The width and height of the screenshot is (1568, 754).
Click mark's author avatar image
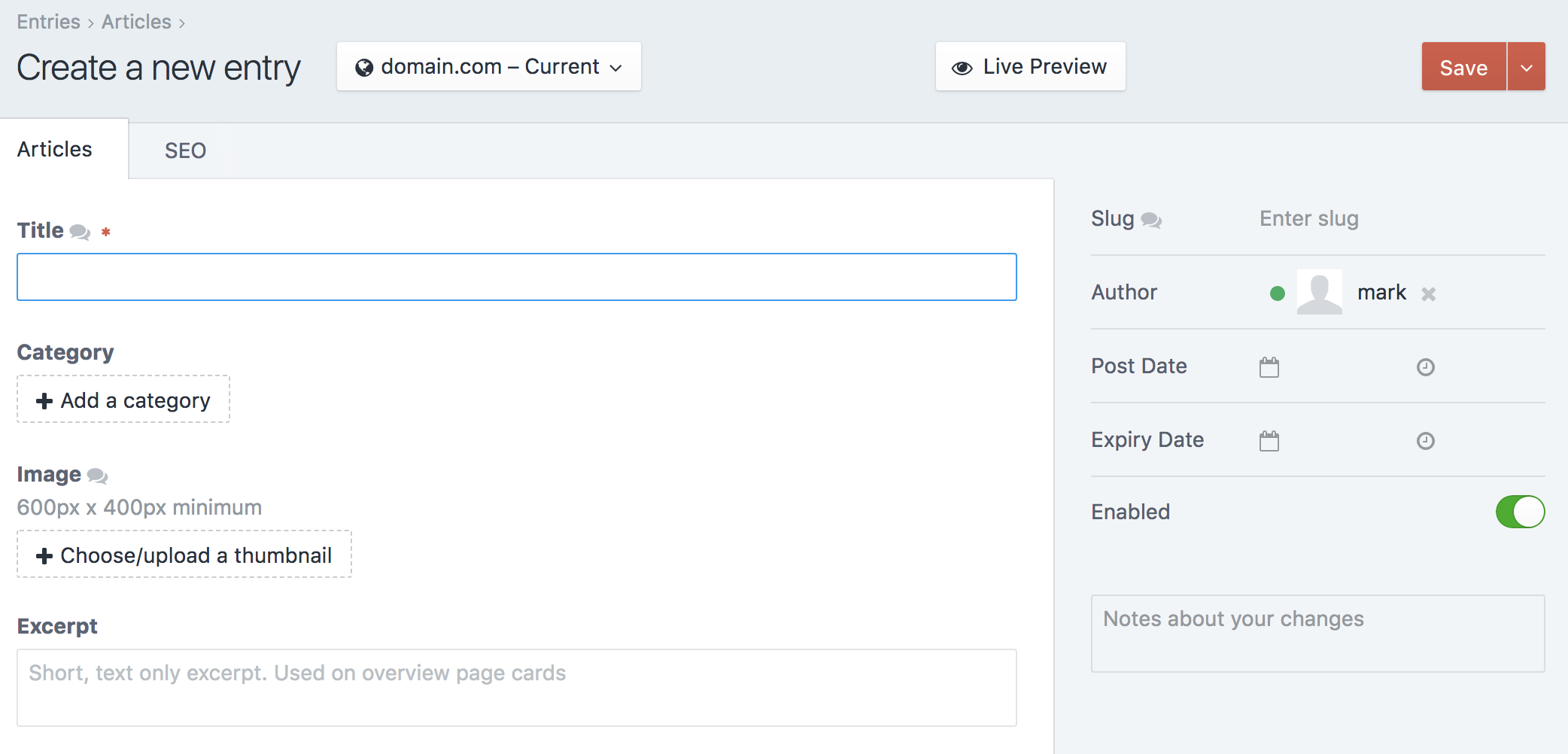point(1319,292)
